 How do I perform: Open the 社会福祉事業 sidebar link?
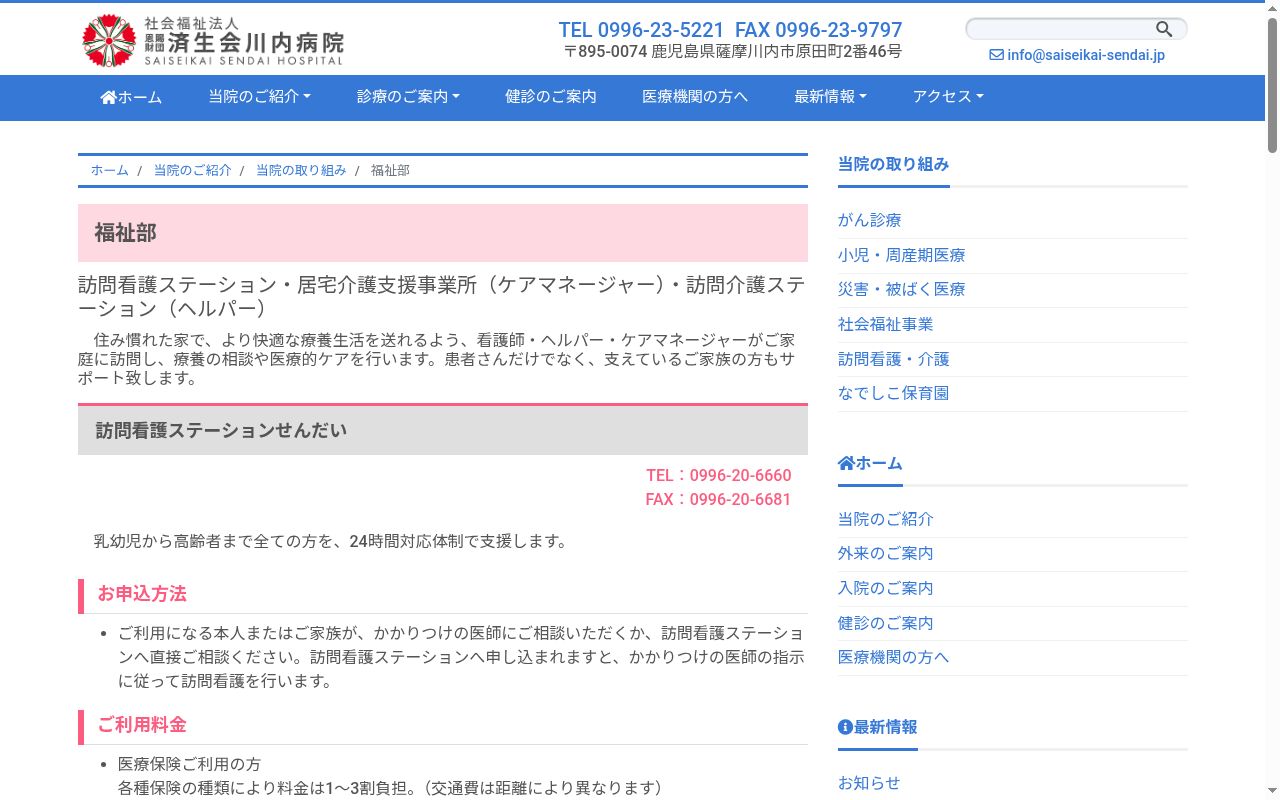886,324
